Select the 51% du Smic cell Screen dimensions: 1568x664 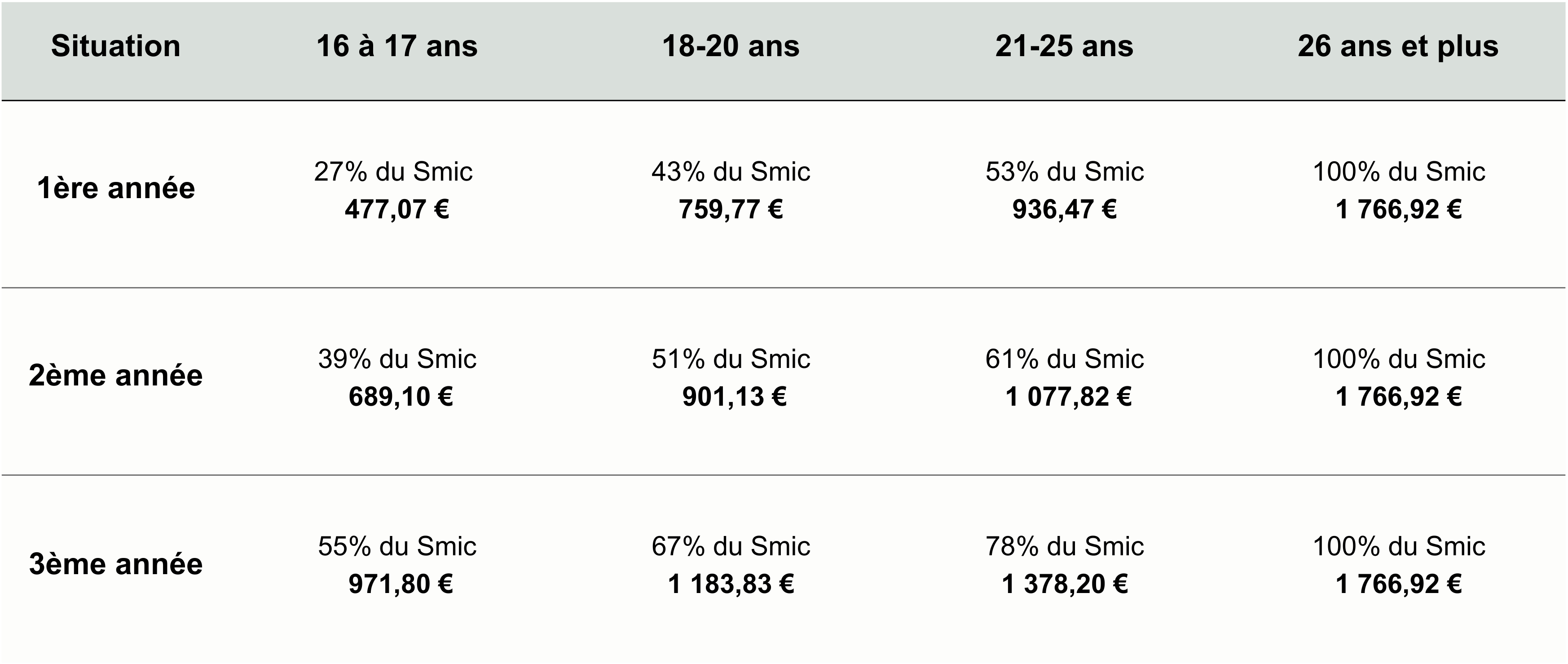[x=731, y=359]
